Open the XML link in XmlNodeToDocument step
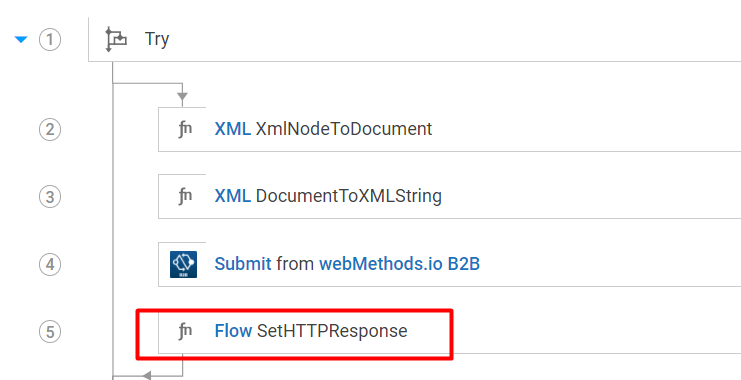This screenshot has height=380, width=741. coord(233,129)
